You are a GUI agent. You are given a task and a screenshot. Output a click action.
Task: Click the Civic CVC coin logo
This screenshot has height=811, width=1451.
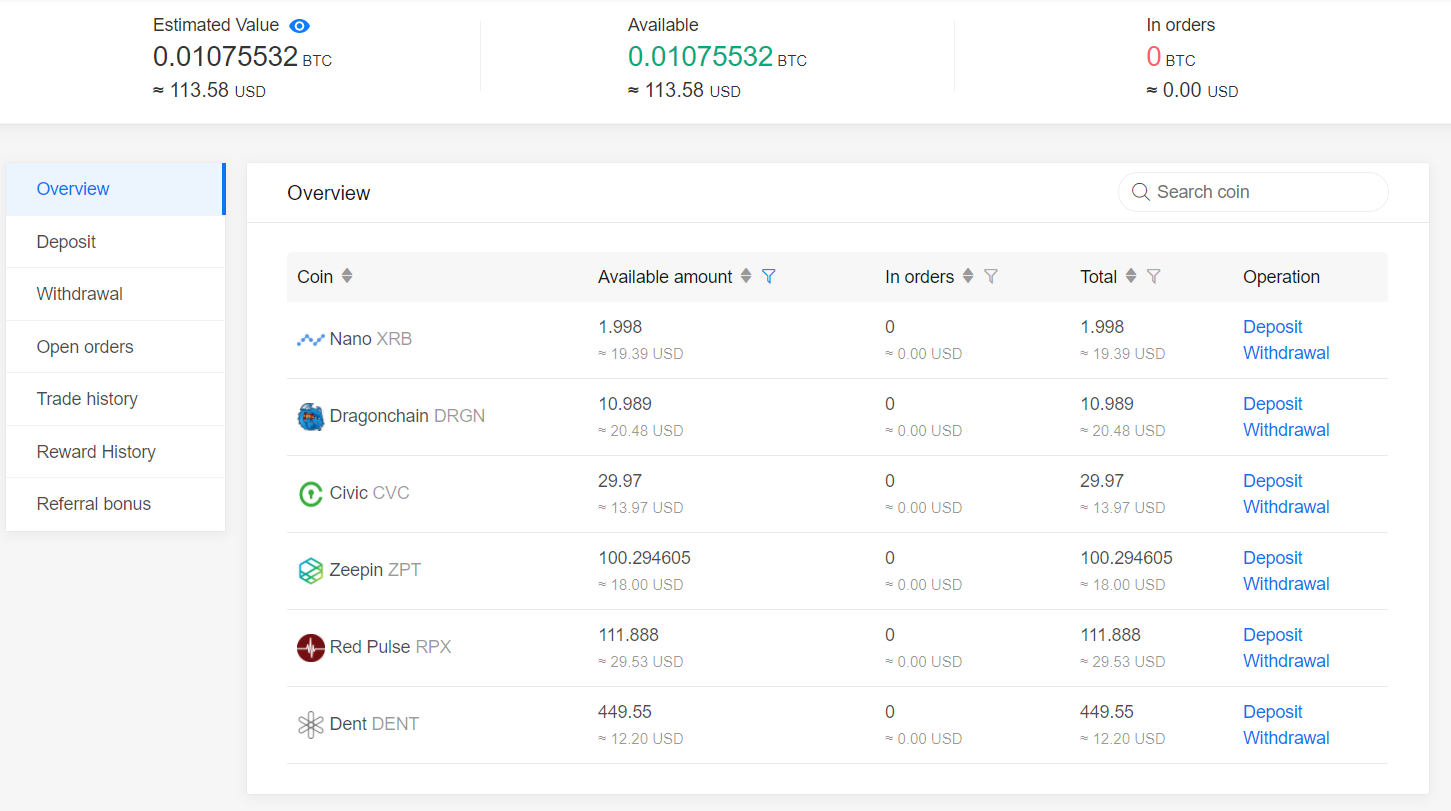tap(311, 494)
